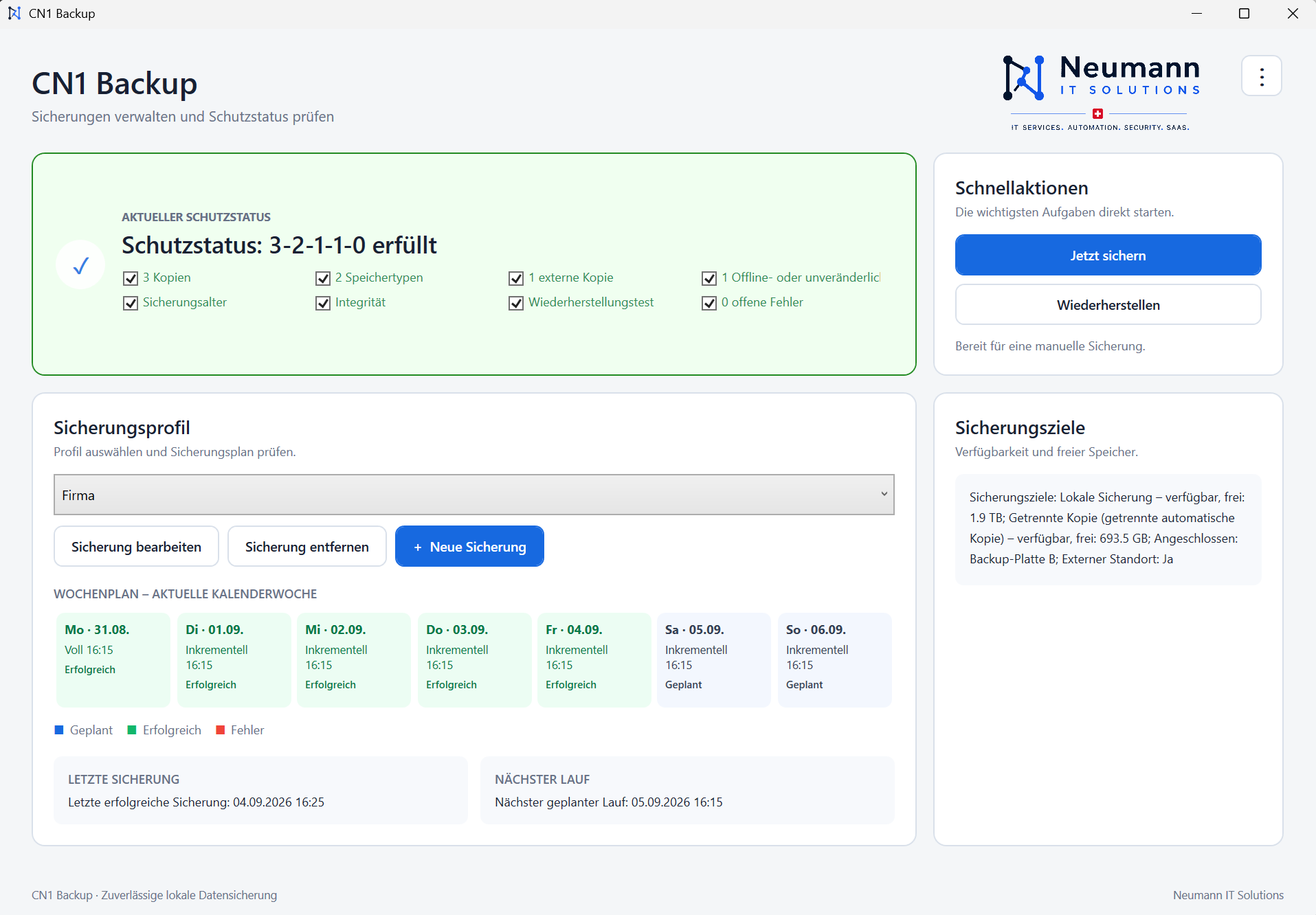The width and height of the screenshot is (1316, 915).
Task: Click the 'Neumann IT Solutions' footer text
Action: [1228, 895]
